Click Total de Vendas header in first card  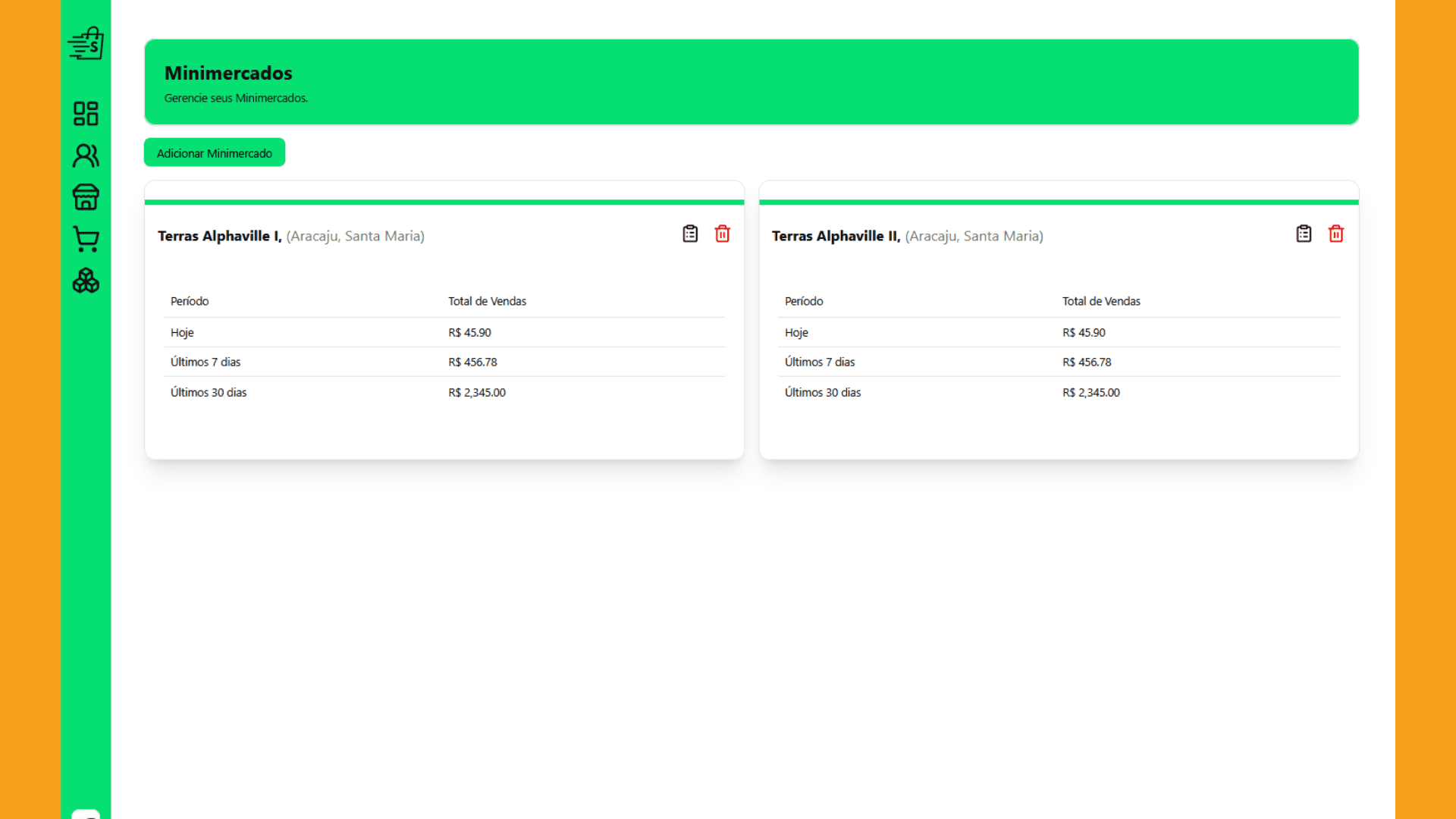487,301
